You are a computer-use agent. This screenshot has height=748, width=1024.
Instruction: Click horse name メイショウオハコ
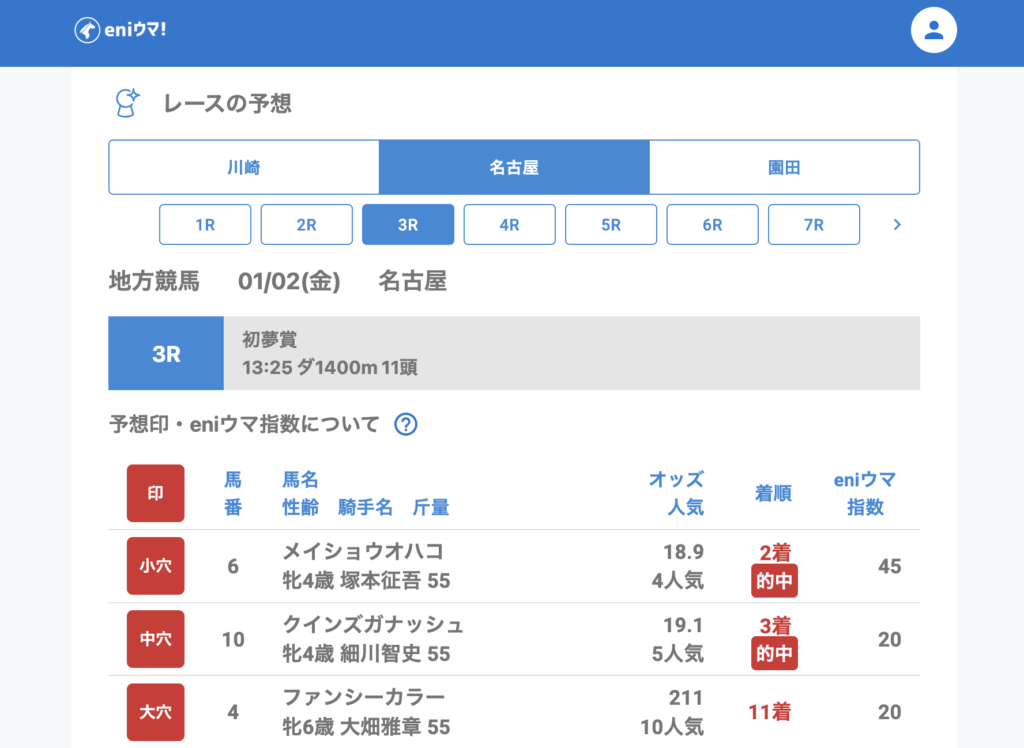(363, 552)
